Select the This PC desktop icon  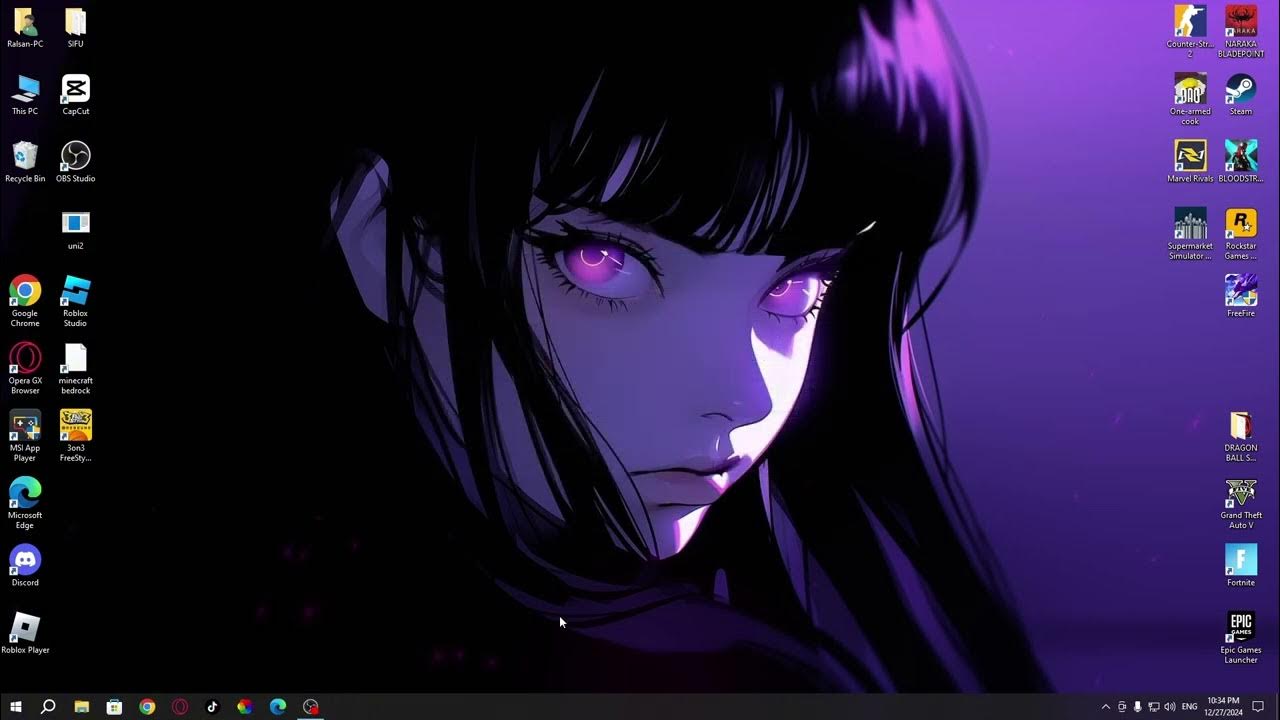tap(25, 95)
